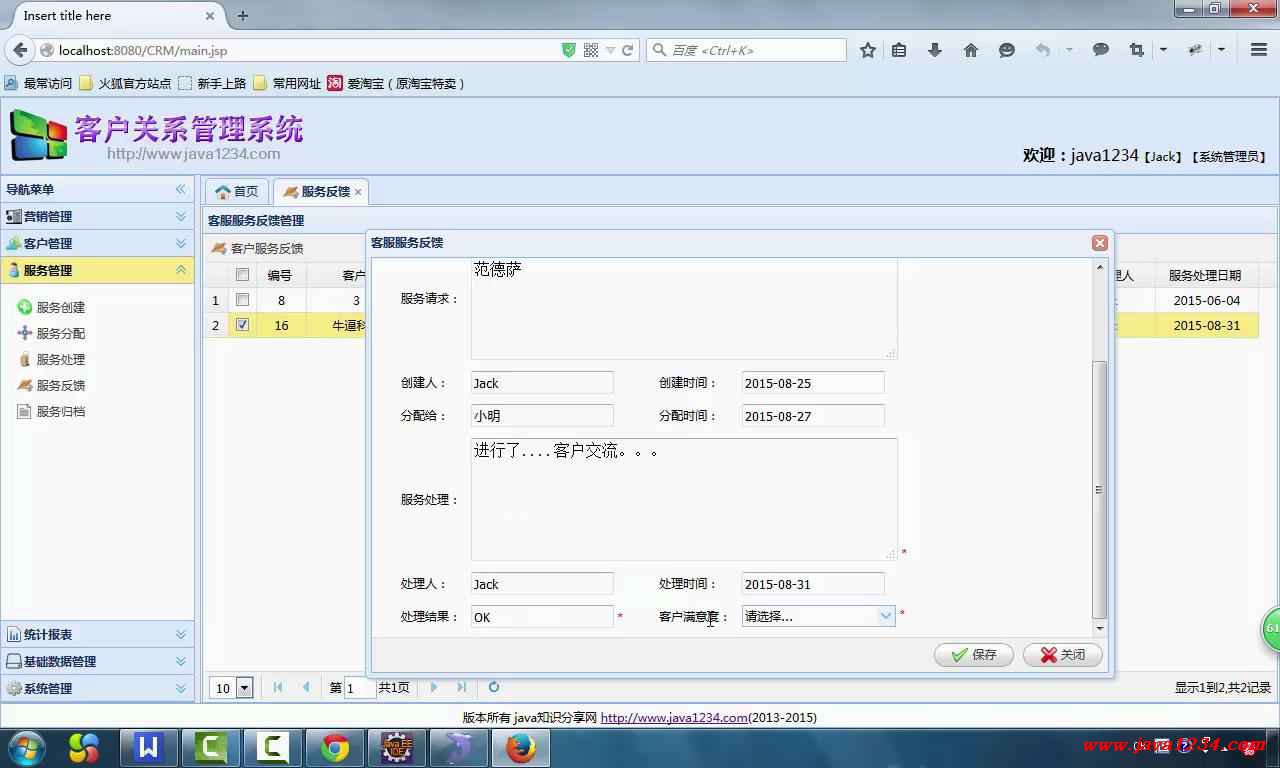Click the 处理结果 input field

pyautogui.click(x=542, y=617)
